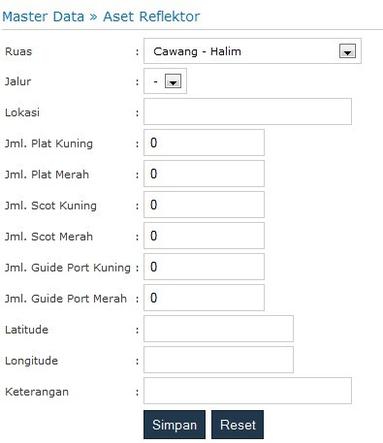Expand the Jalur dropdown arrow

tap(173, 81)
